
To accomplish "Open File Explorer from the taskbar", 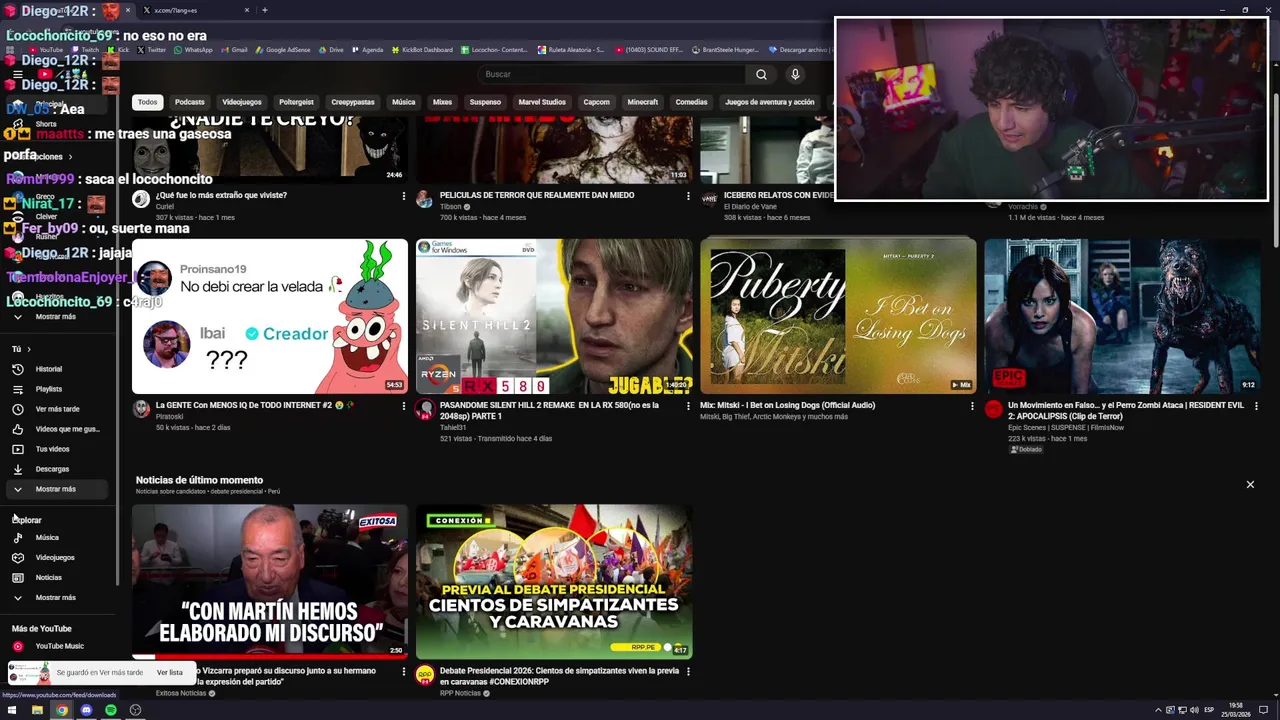I will point(37,710).
